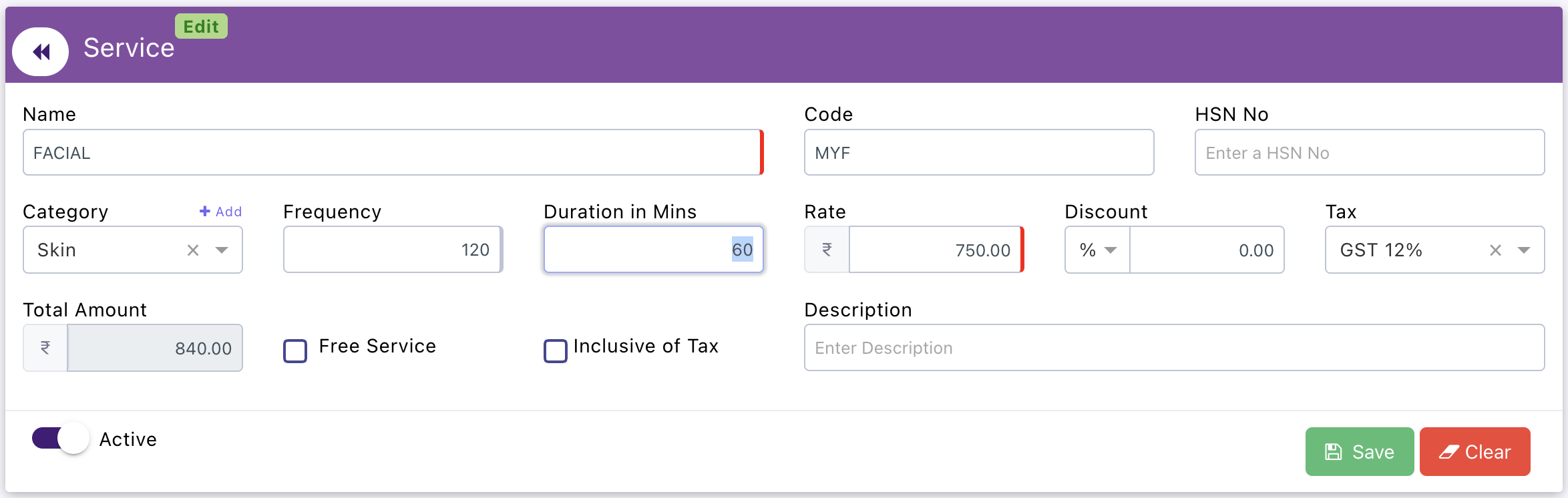Click the rupee icon beside Total Amount
The image size is (1568, 498).
(x=45, y=348)
